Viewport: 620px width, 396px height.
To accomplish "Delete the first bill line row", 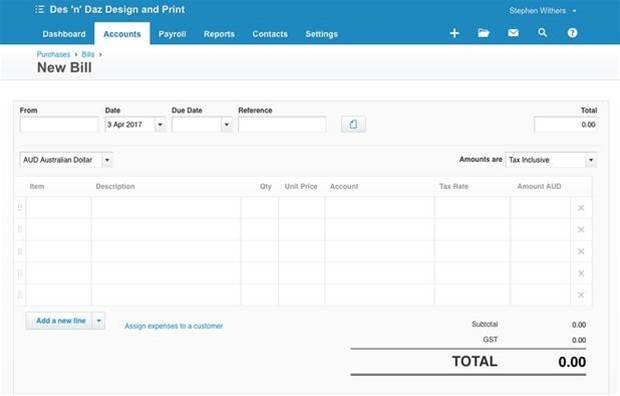I will [x=581, y=208].
